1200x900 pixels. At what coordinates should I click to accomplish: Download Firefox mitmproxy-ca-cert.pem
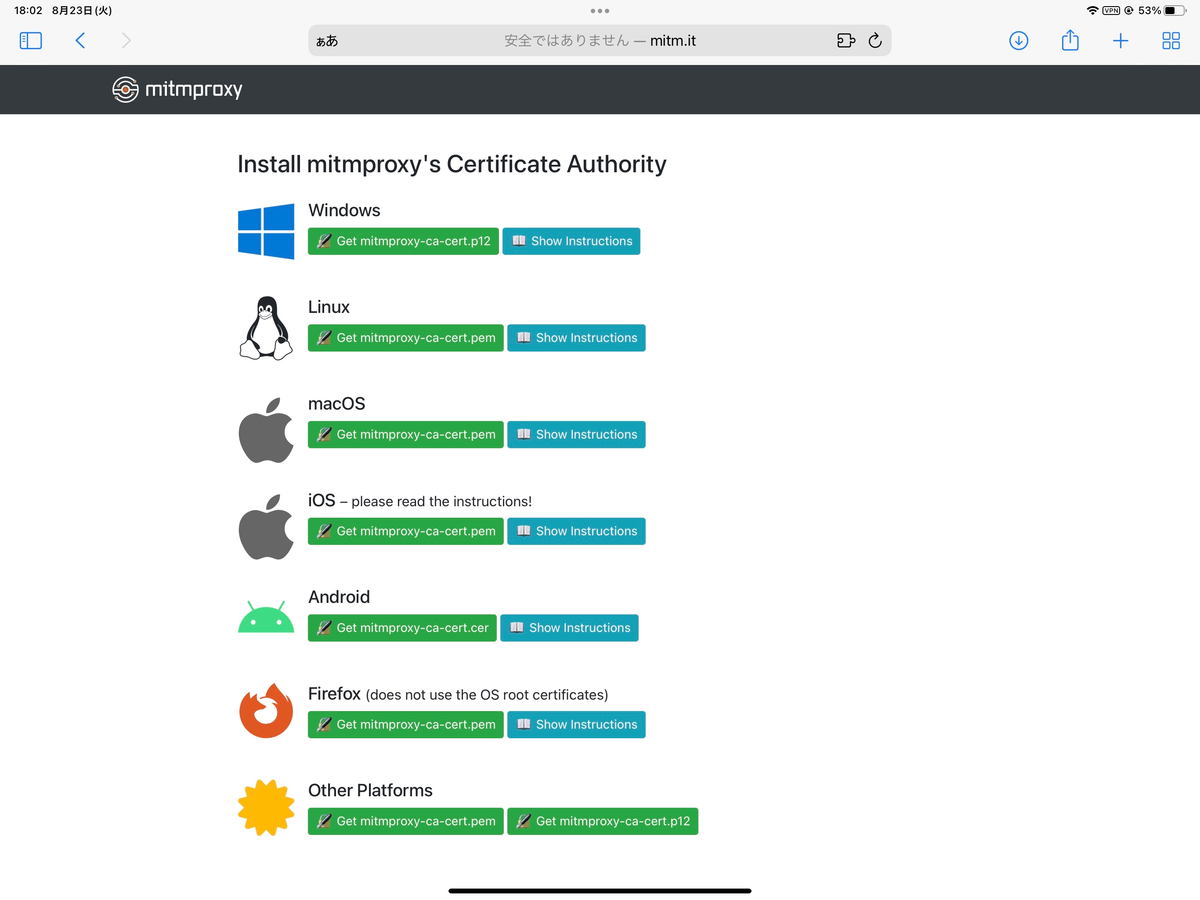[406, 725]
